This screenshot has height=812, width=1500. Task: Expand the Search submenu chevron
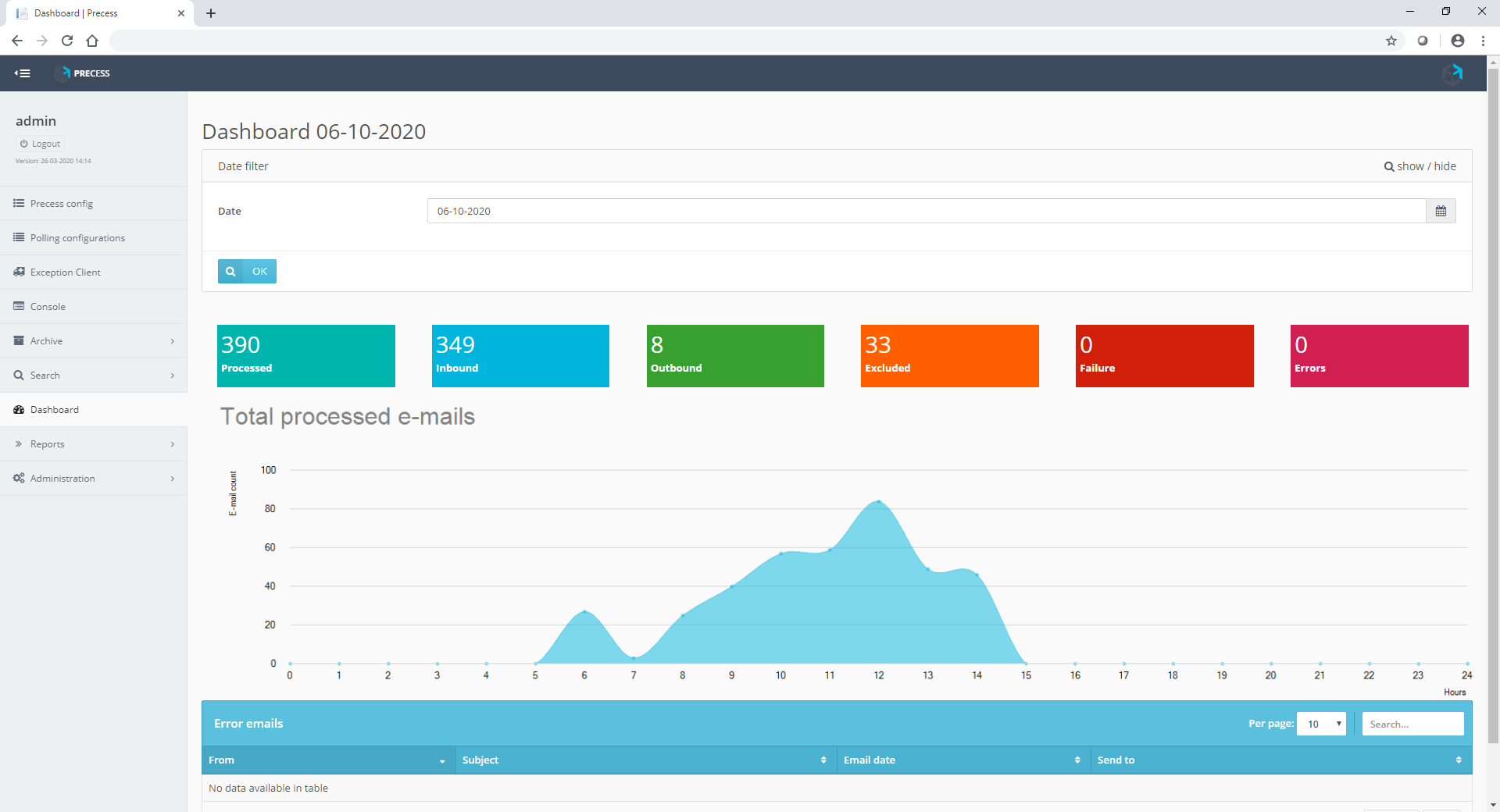point(173,376)
